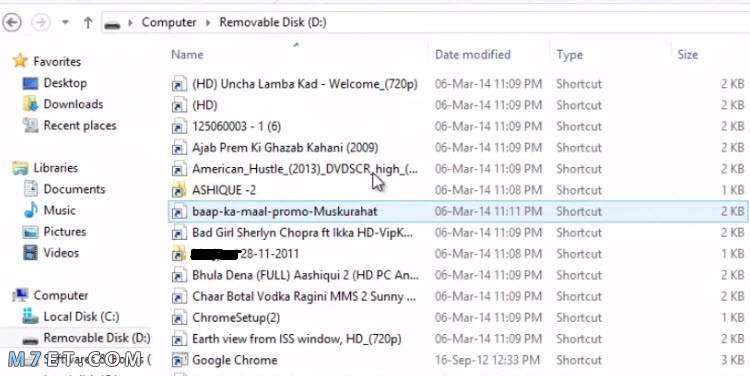This screenshot has width=750, height=376.
Task: Click the Videos film icon
Action: (30, 253)
